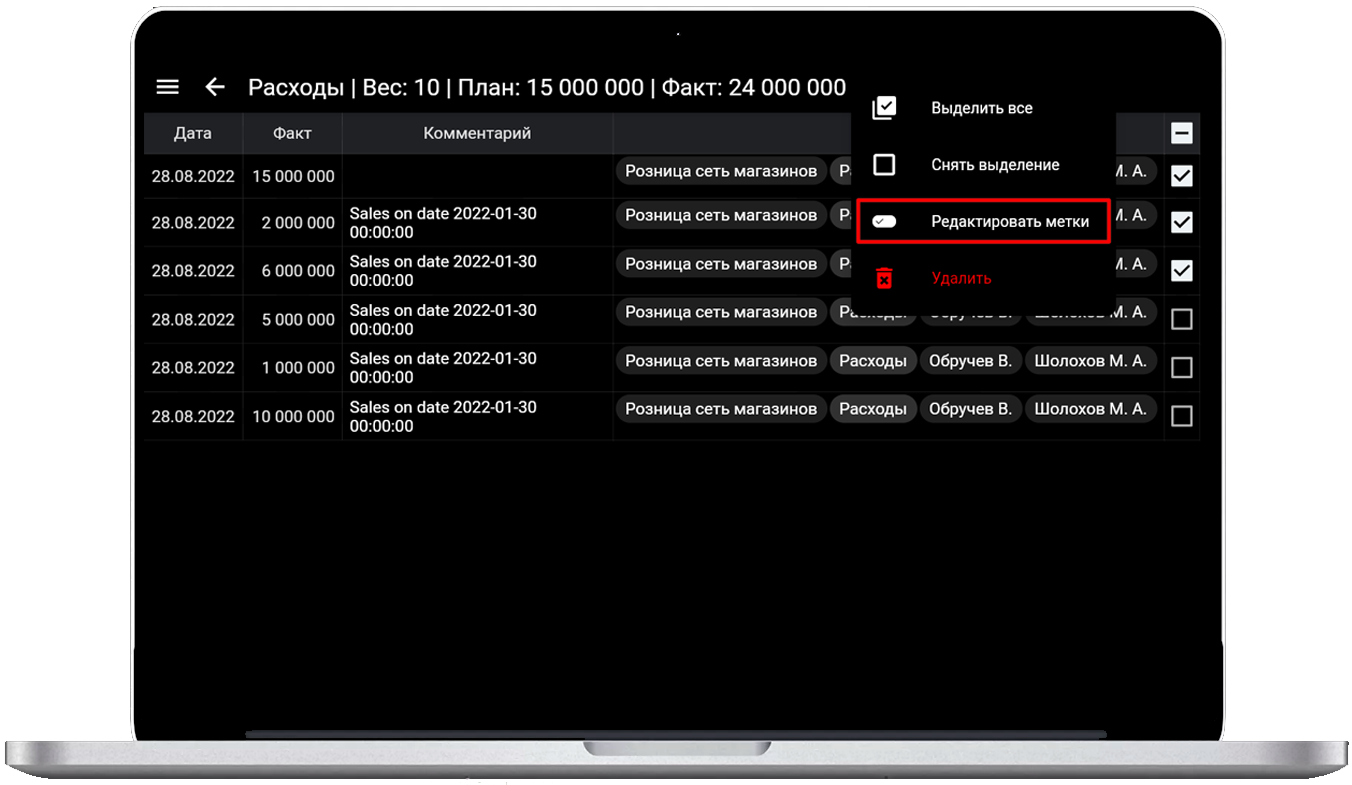The height and width of the screenshot is (785, 1352).
Task: Click the red trash delete icon
Action: 884,278
